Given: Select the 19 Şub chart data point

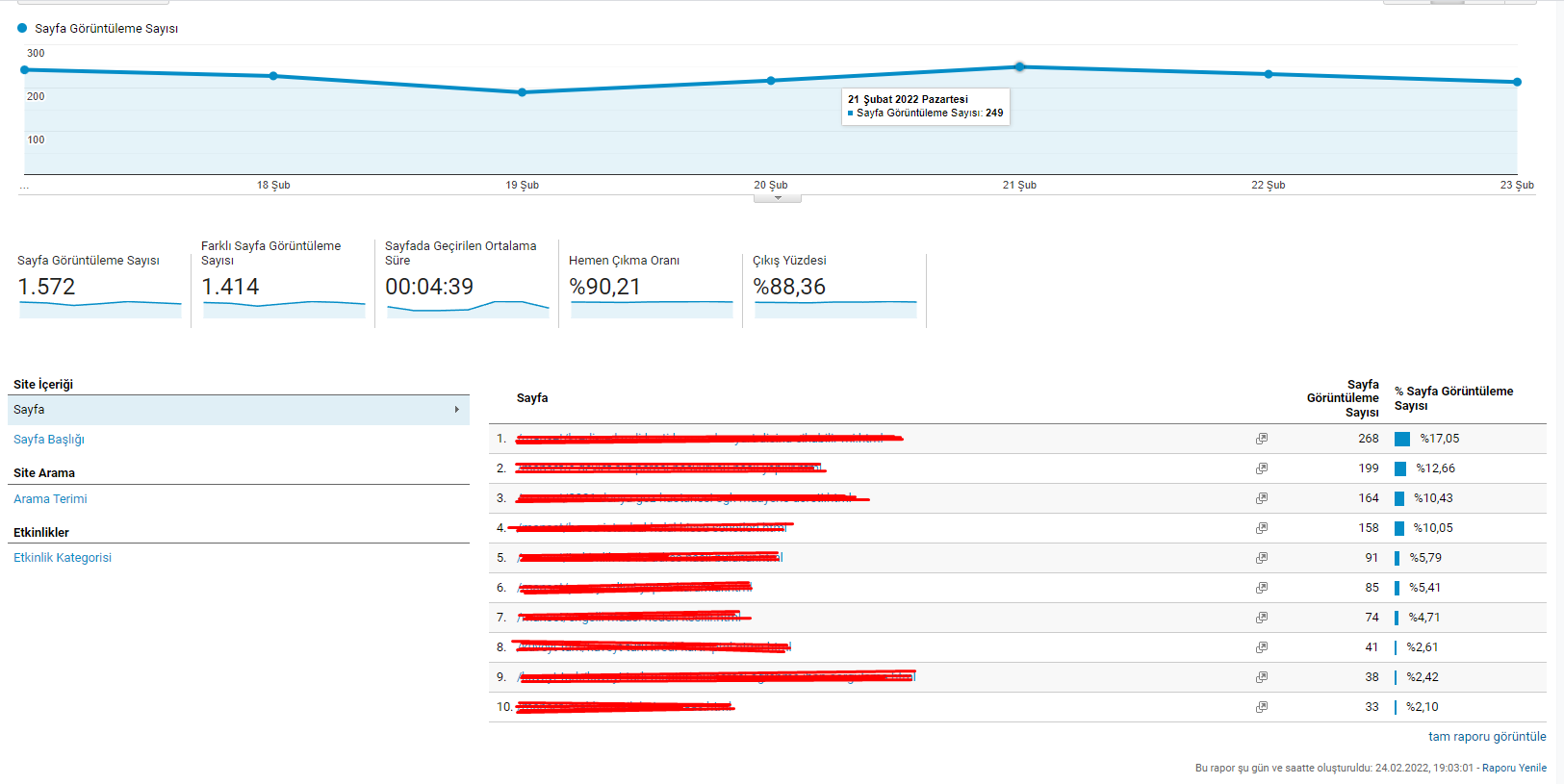Looking at the screenshot, I should click(522, 92).
